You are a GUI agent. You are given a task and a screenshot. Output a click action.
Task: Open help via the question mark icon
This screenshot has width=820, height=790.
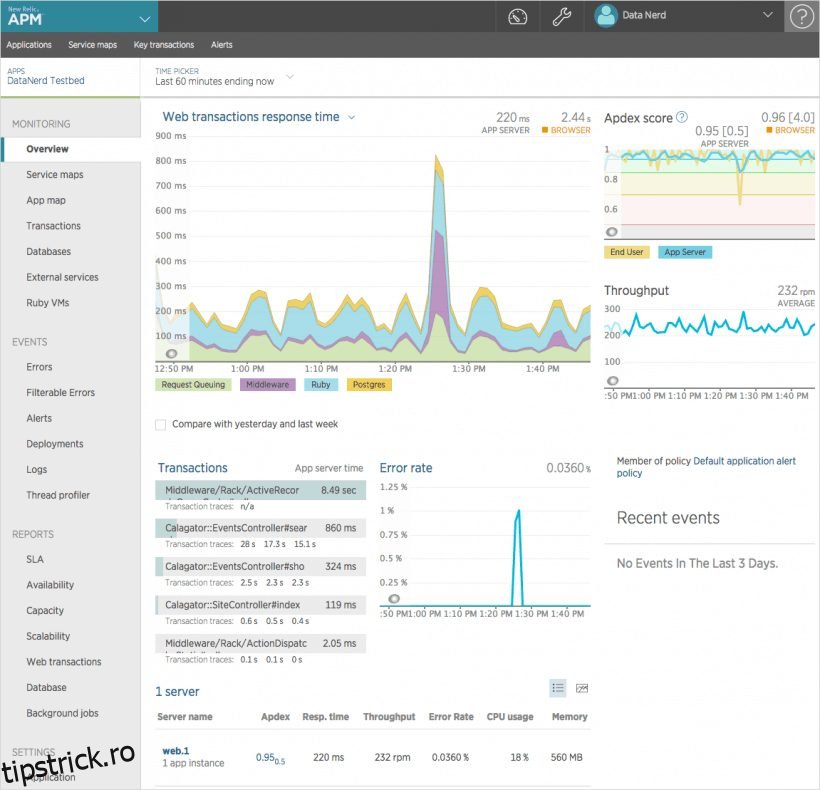tap(801, 16)
